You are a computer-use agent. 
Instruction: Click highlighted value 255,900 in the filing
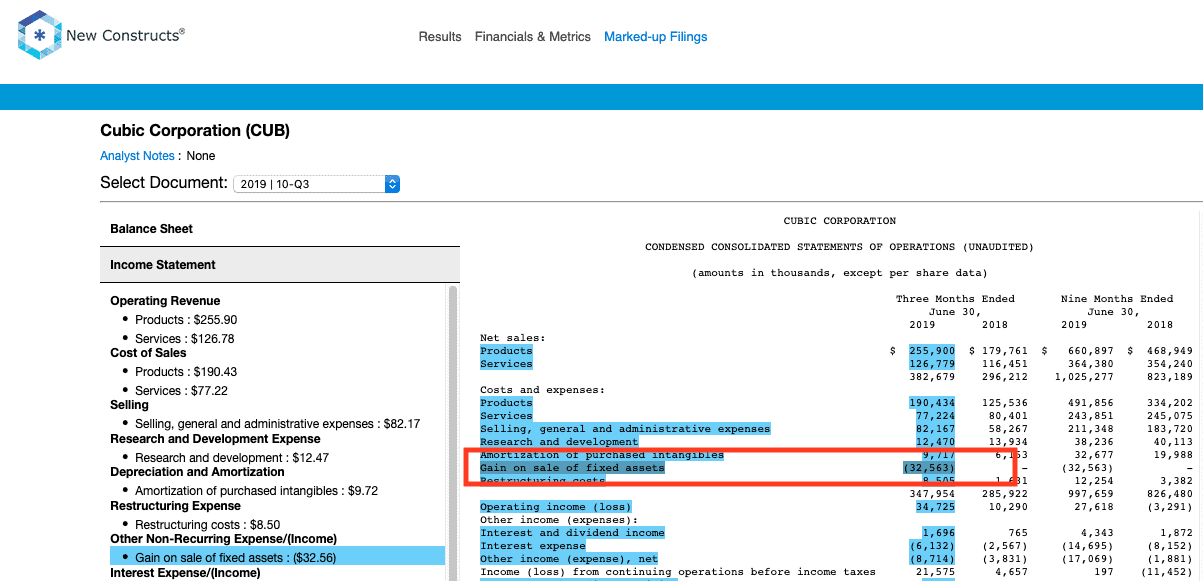tap(931, 351)
